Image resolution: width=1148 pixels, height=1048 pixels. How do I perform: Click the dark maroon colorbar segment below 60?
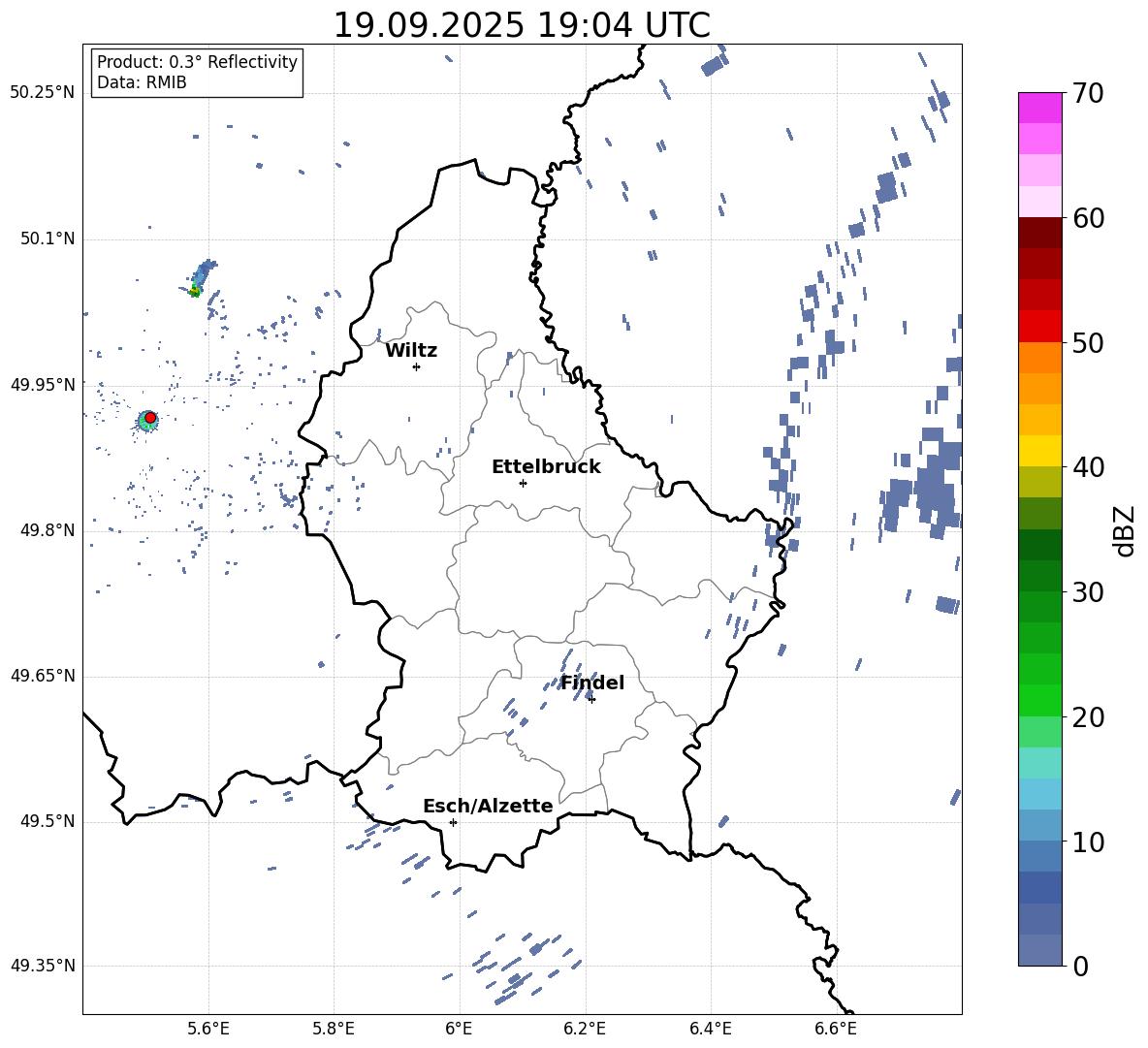click(1039, 233)
